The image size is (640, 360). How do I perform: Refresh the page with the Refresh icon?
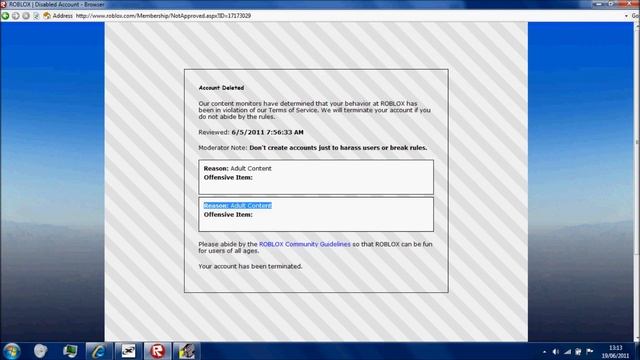(x=36, y=16)
